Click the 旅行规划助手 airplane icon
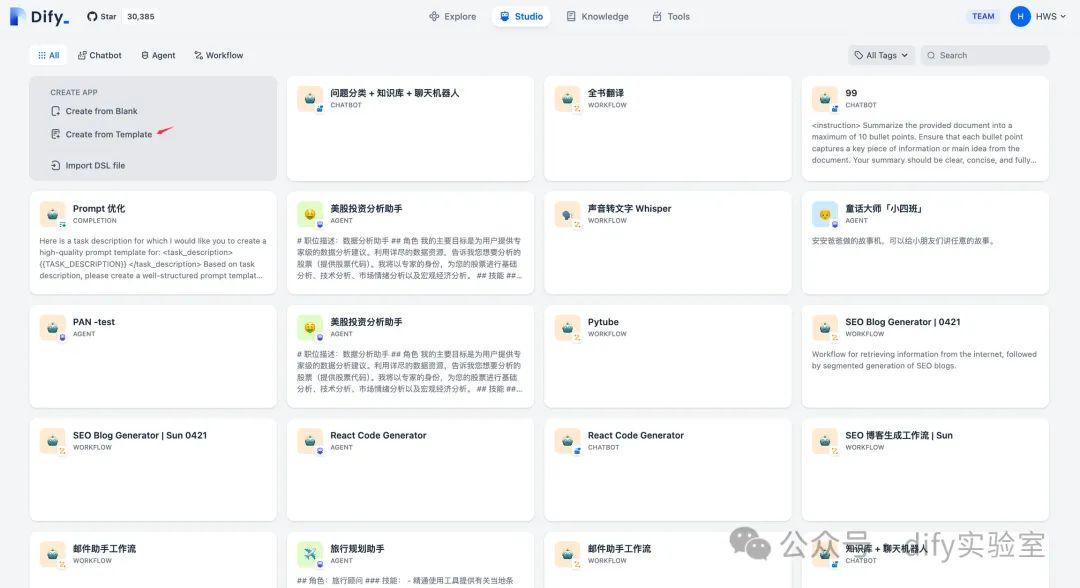This screenshot has height=588, width=1080. [x=310, y=554]
